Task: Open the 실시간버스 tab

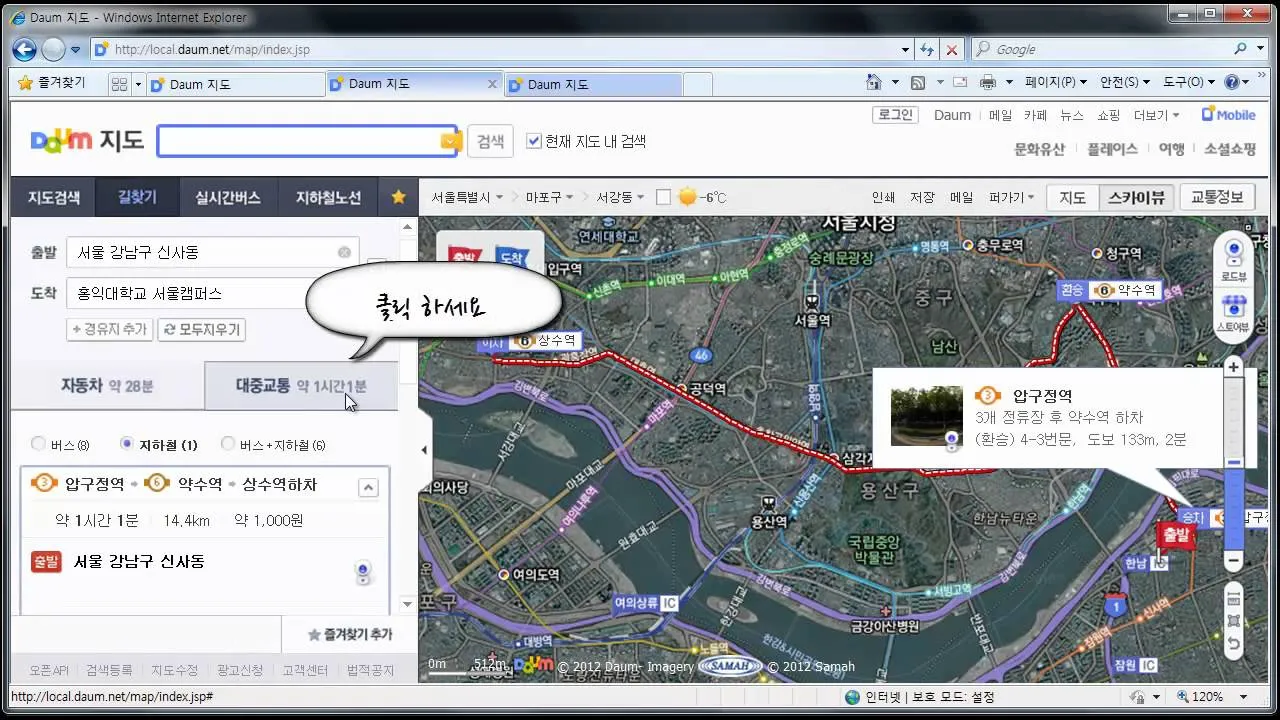Action: click(228, 197)
